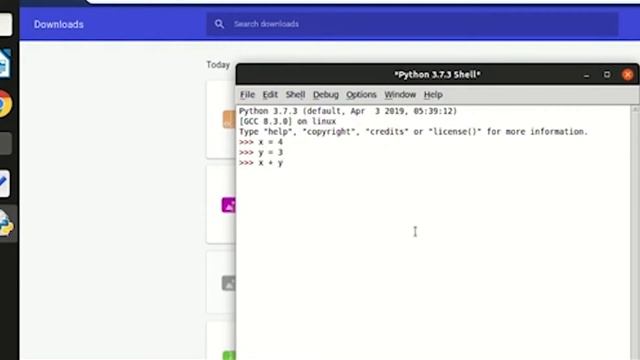
Task: Click the Python Shell vertical scrollbar
Action: coord(635,233)
